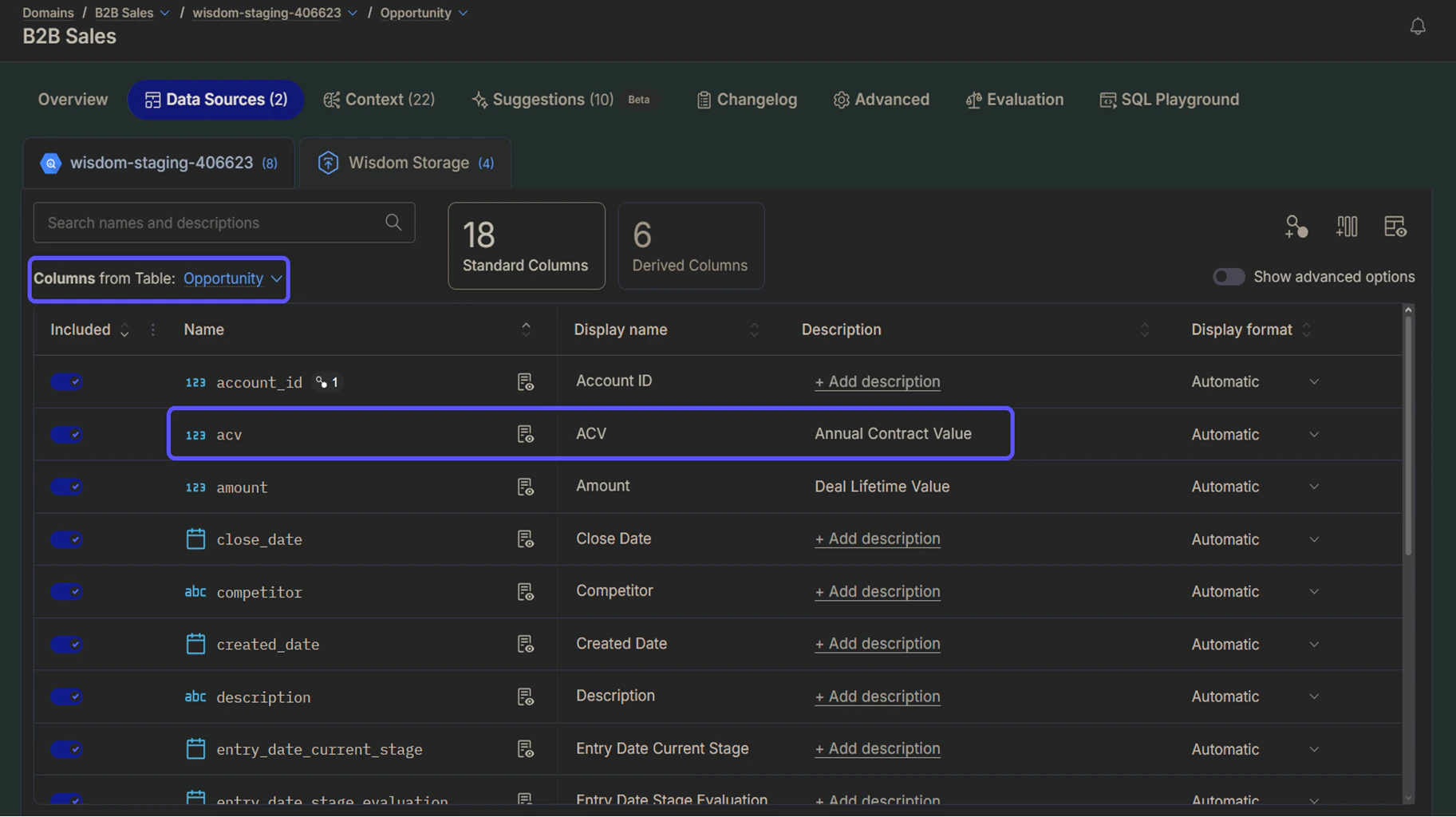1456x817 pixels.
Task: Toggle inclusion of amount column
Action: pyautogui.click(x=66, y=487)
